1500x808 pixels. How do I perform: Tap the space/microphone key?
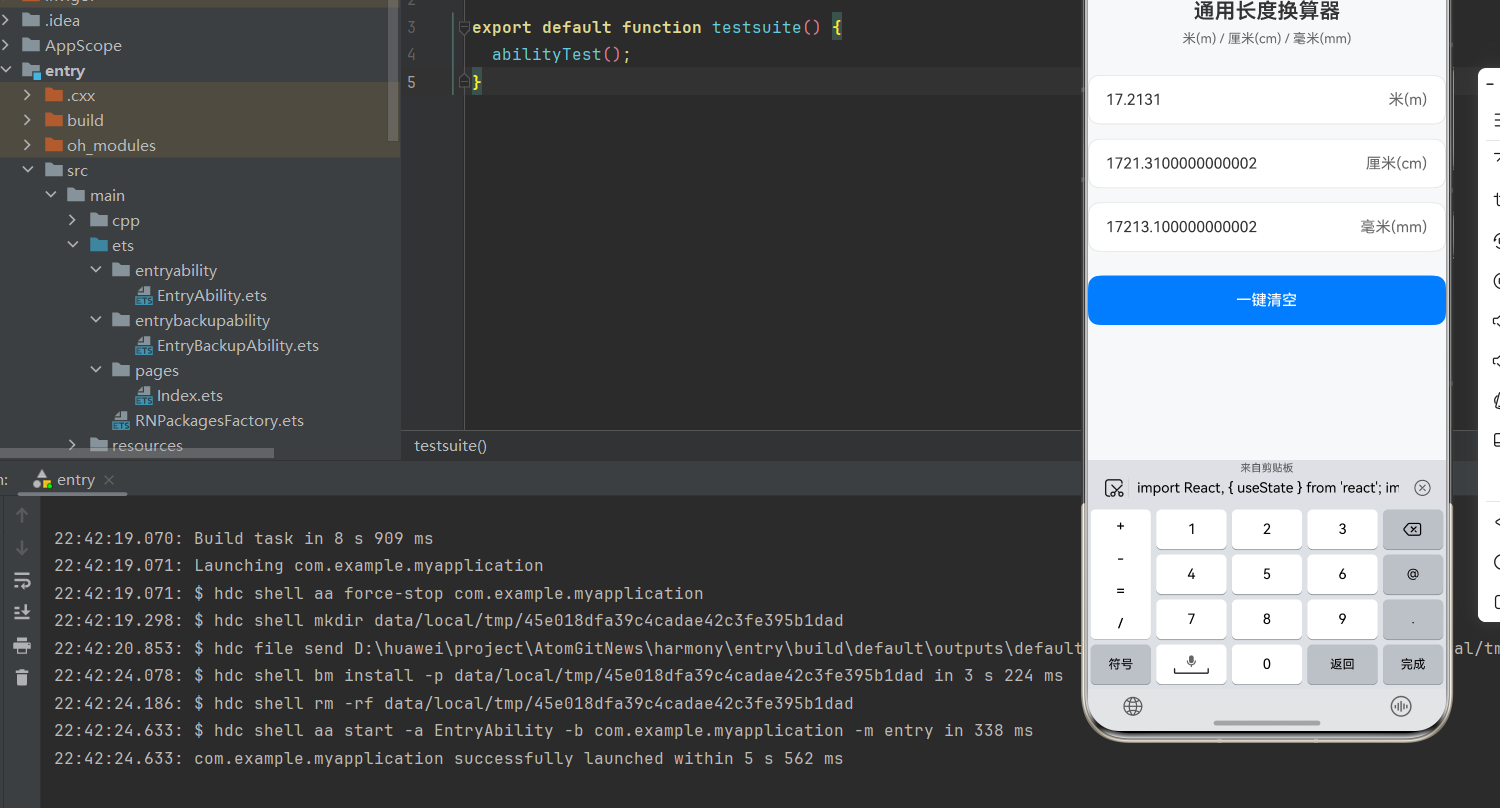point(1191,664)
